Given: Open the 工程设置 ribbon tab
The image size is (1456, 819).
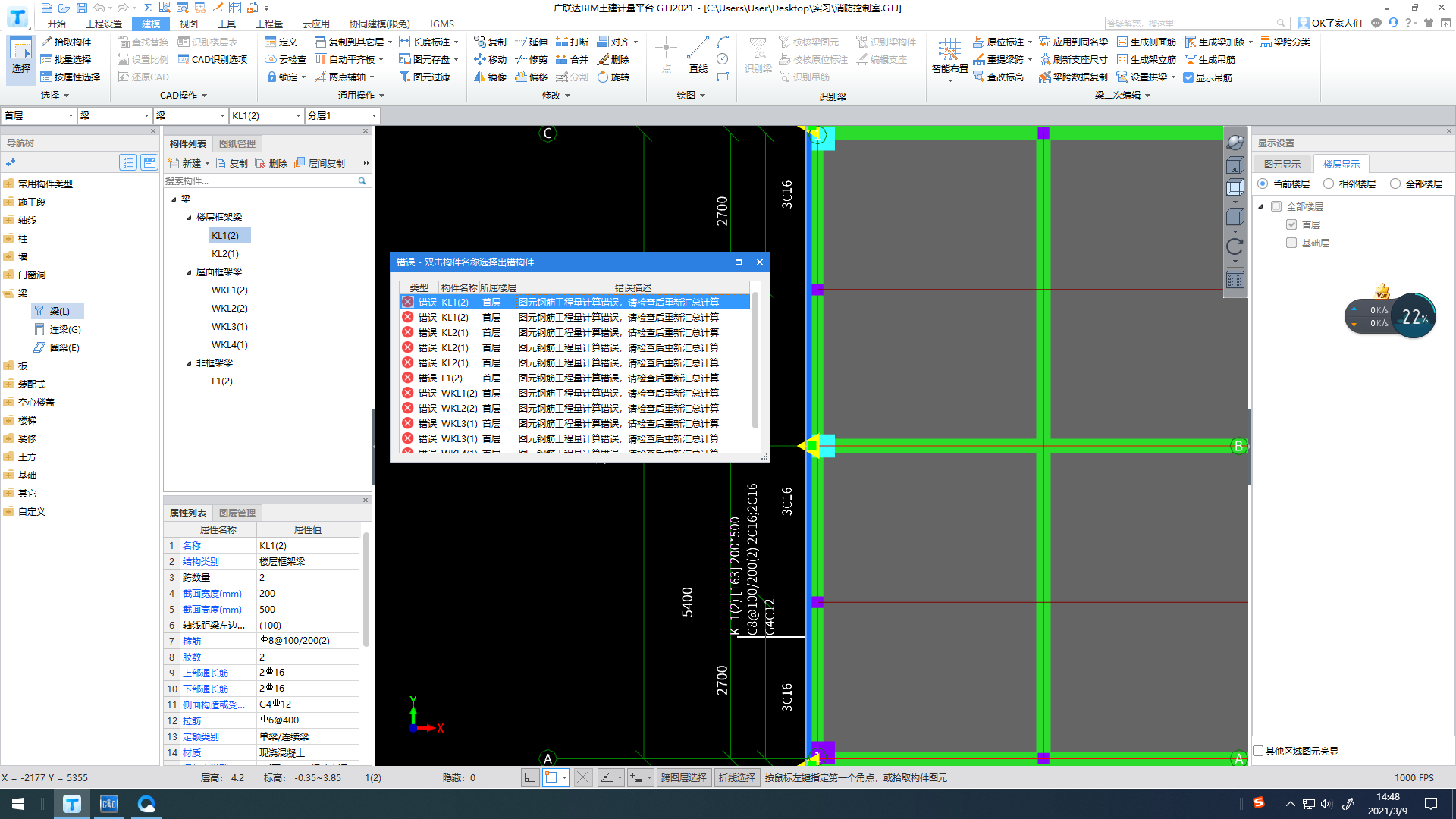Looking at the screenshot, I should pyautogui.click(x=104, y=24).
